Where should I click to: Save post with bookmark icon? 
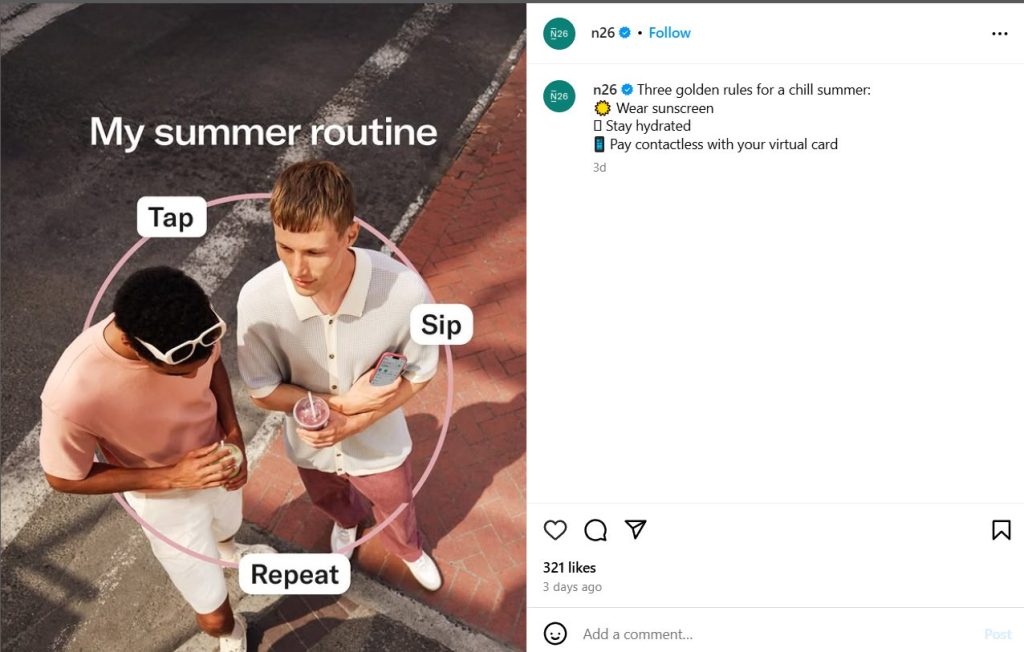click(x=1001, y=530)
